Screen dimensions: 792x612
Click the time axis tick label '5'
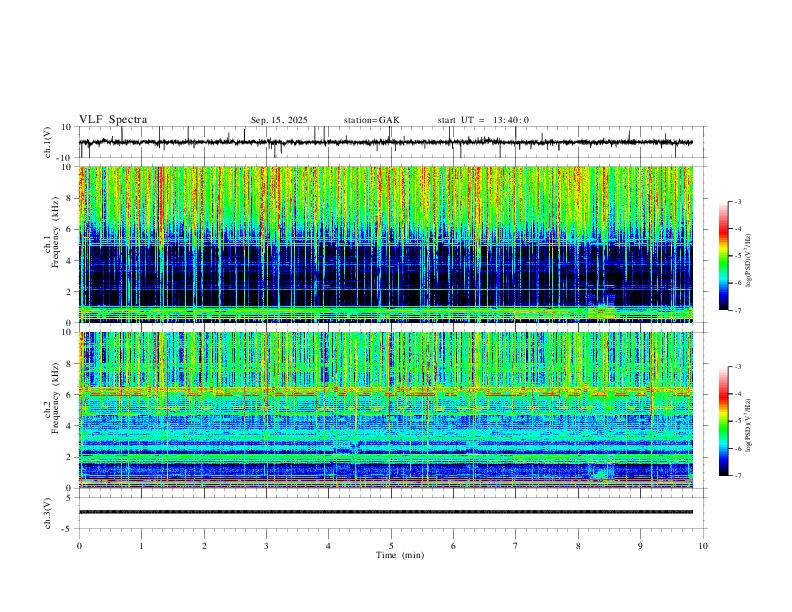(391, 546)
